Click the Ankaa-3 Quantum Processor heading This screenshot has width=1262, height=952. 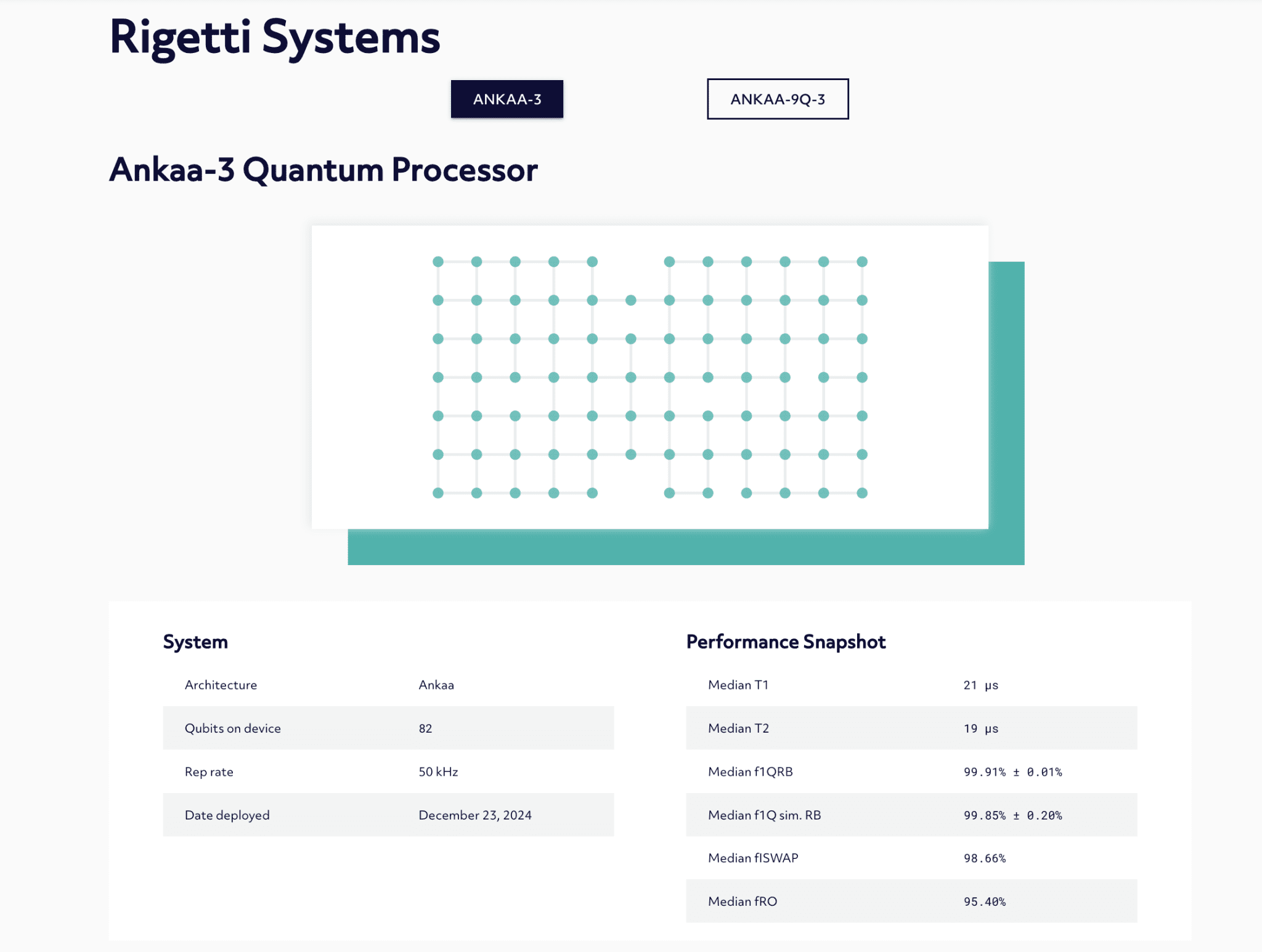click(324, 170)
